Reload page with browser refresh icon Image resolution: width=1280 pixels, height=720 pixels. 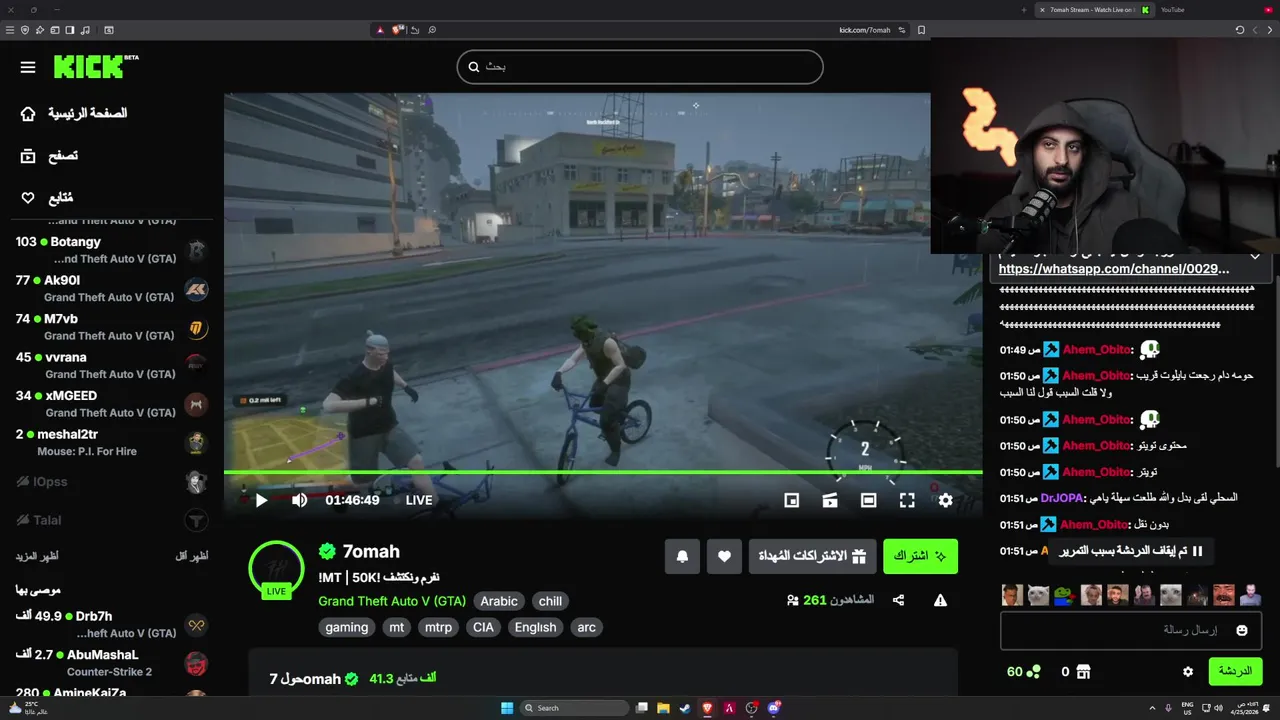pyautogui.click(x=1240, y=30)
